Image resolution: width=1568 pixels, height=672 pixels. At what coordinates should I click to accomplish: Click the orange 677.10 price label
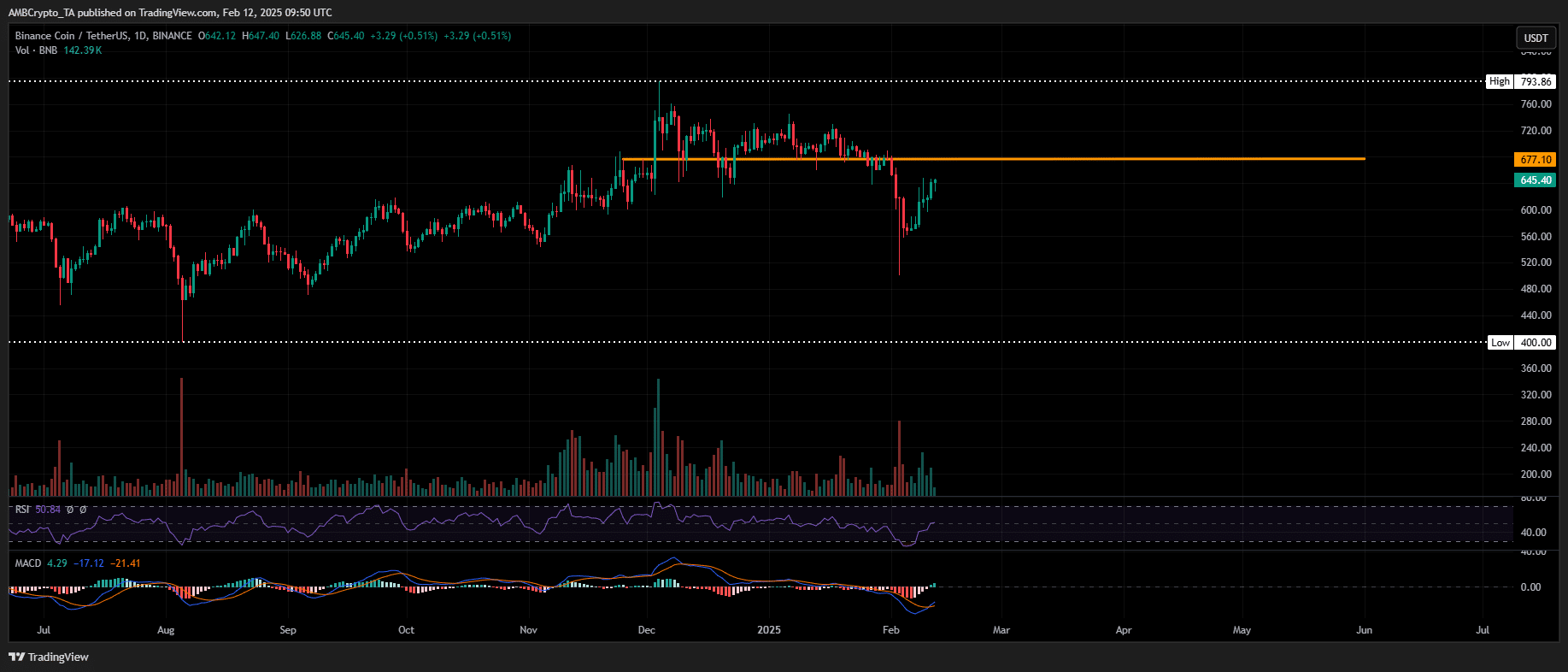click(1535, 160)
